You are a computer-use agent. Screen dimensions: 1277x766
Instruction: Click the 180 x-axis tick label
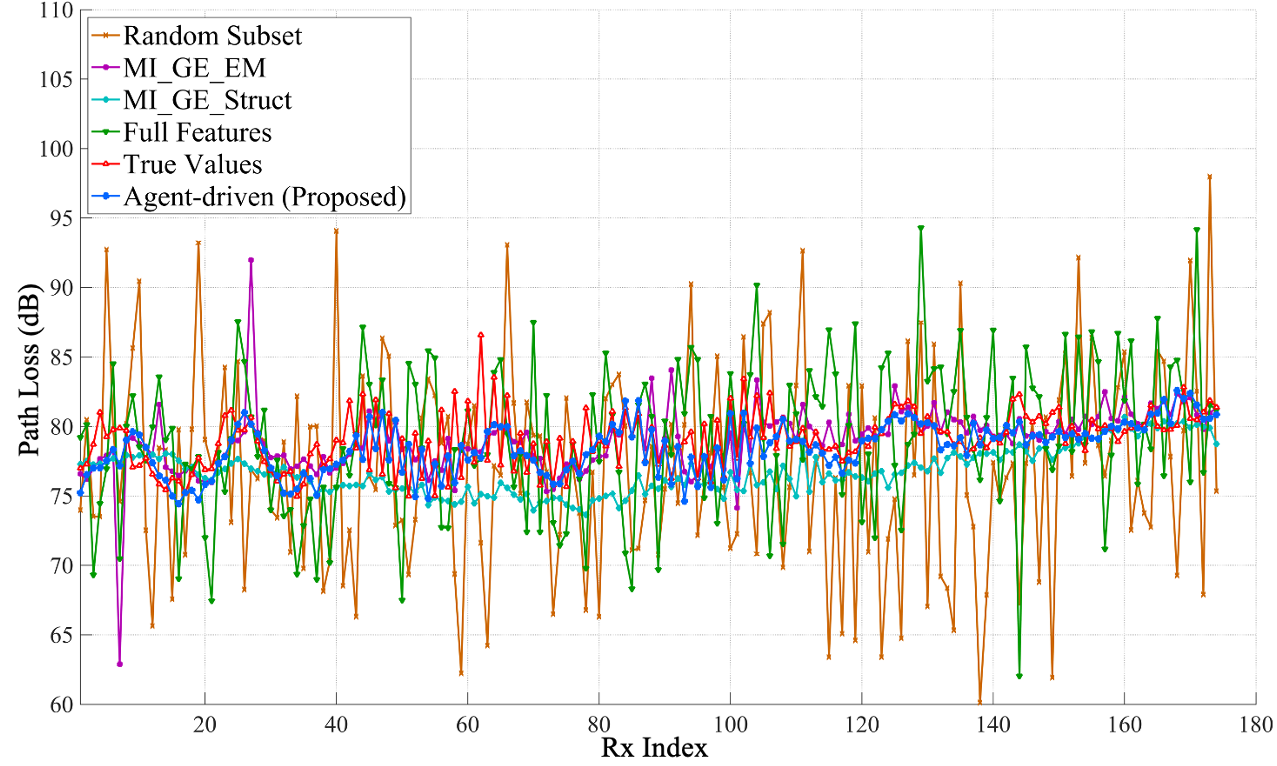1255,723
